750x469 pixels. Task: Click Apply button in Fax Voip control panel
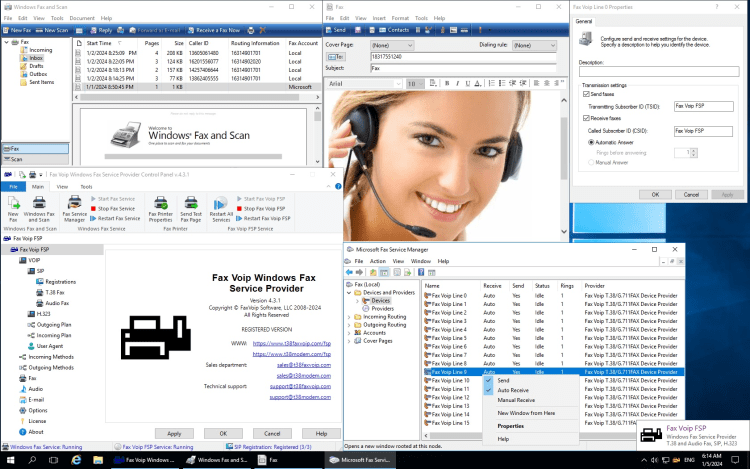[174, 434]
